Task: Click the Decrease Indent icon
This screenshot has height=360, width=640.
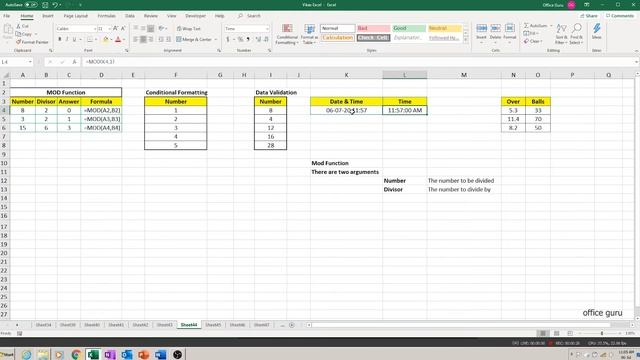Action: [x=161, y=40]
